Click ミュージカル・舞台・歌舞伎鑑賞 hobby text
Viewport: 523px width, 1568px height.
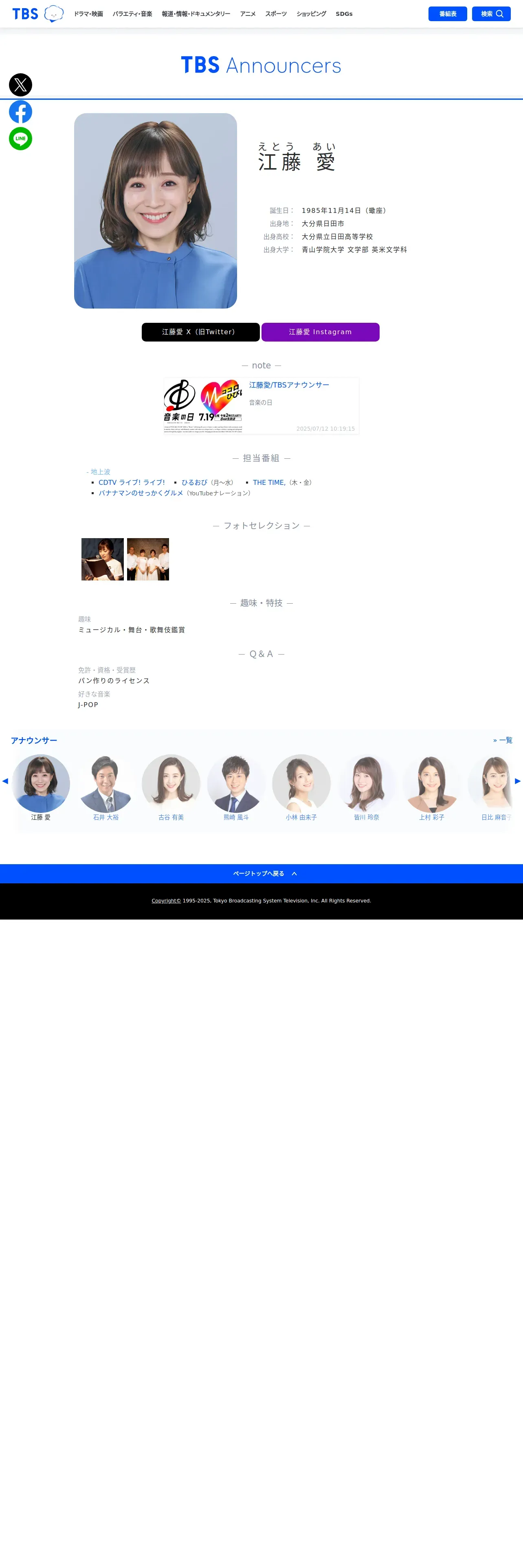tap(132, 630)
